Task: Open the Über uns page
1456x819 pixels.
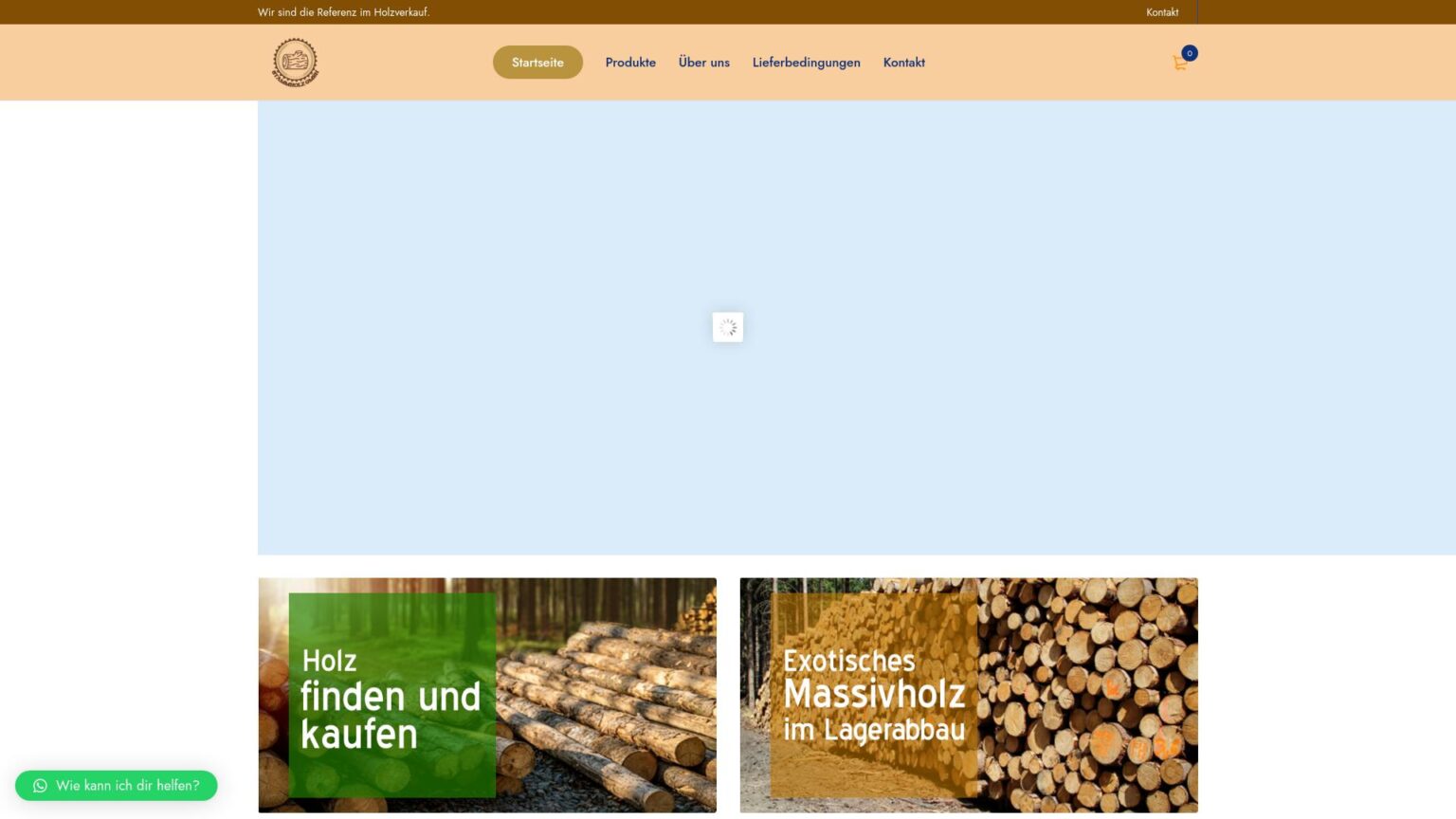Action: [x=704, y=63]
